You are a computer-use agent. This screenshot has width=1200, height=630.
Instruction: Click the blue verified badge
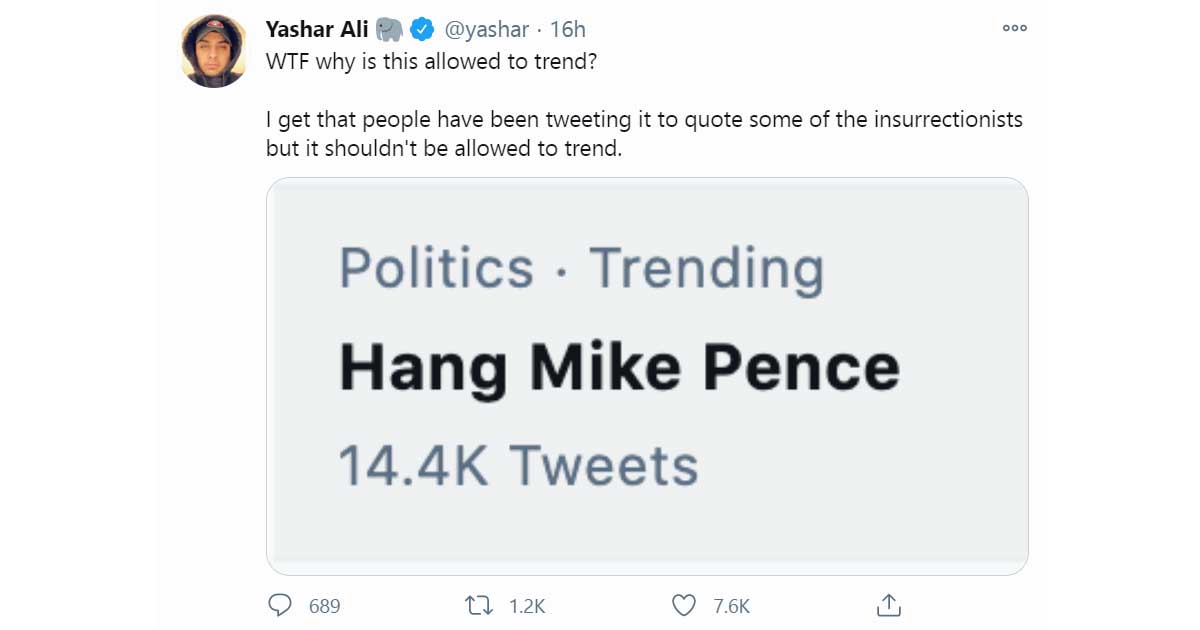[x=422, y=29]
